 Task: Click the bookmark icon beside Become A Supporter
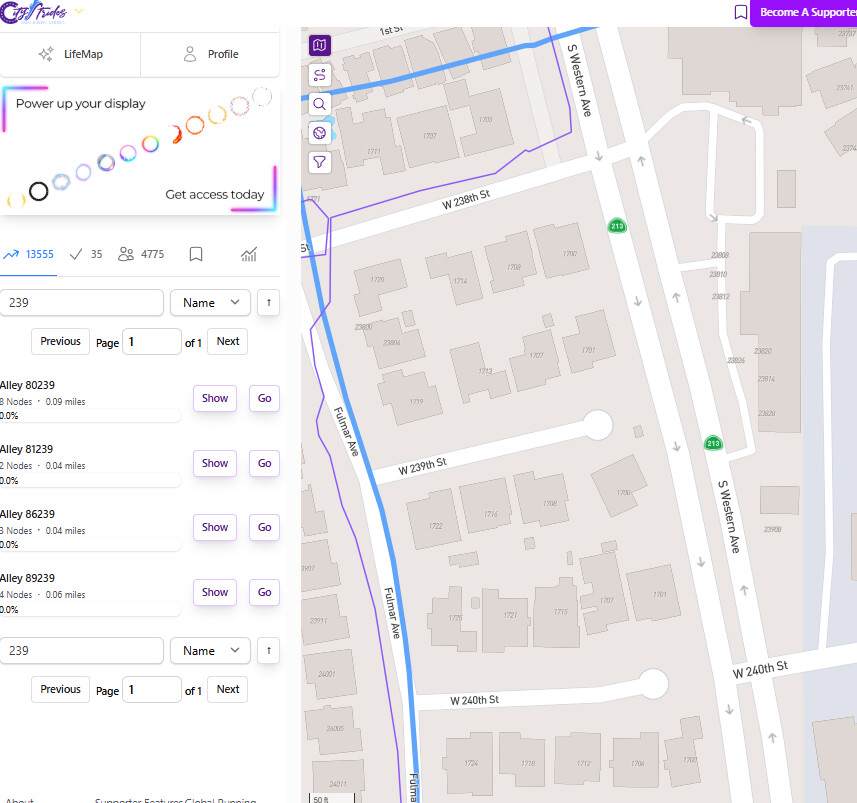click(x=740, y=13)
